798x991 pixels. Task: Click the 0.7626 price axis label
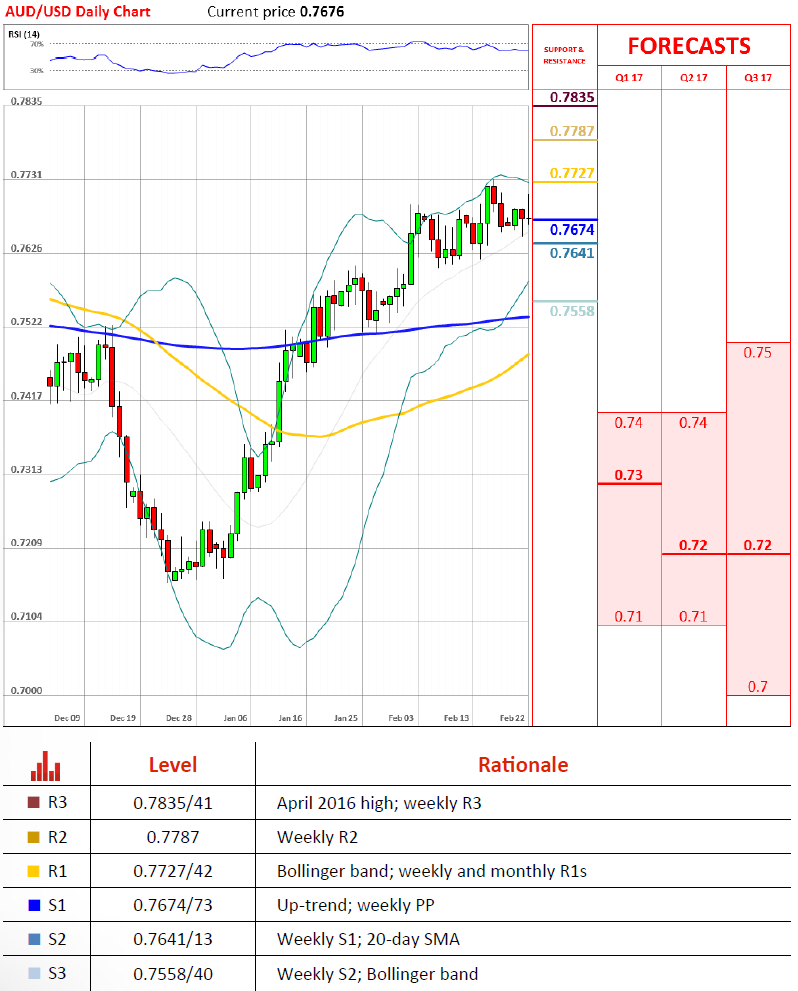[x=27, y=248]
